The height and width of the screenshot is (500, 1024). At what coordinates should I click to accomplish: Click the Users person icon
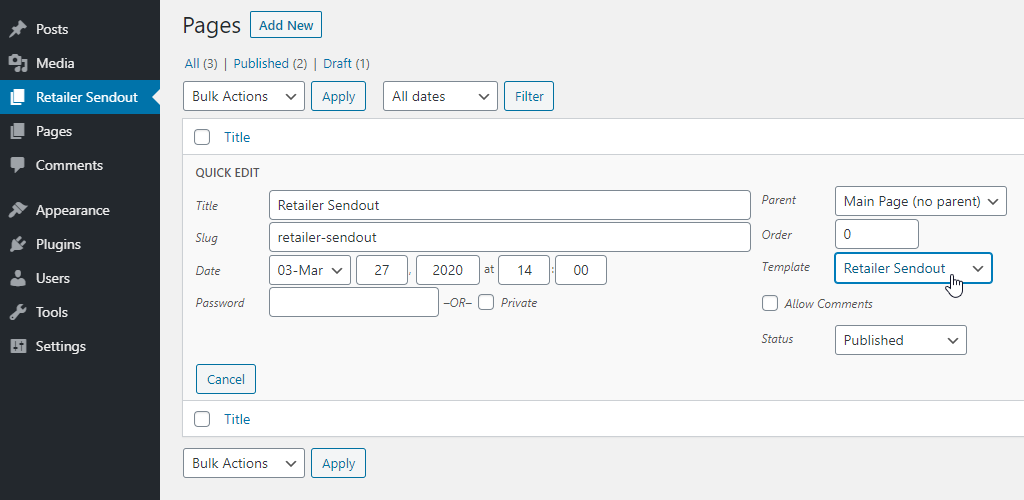coord(18,278)
